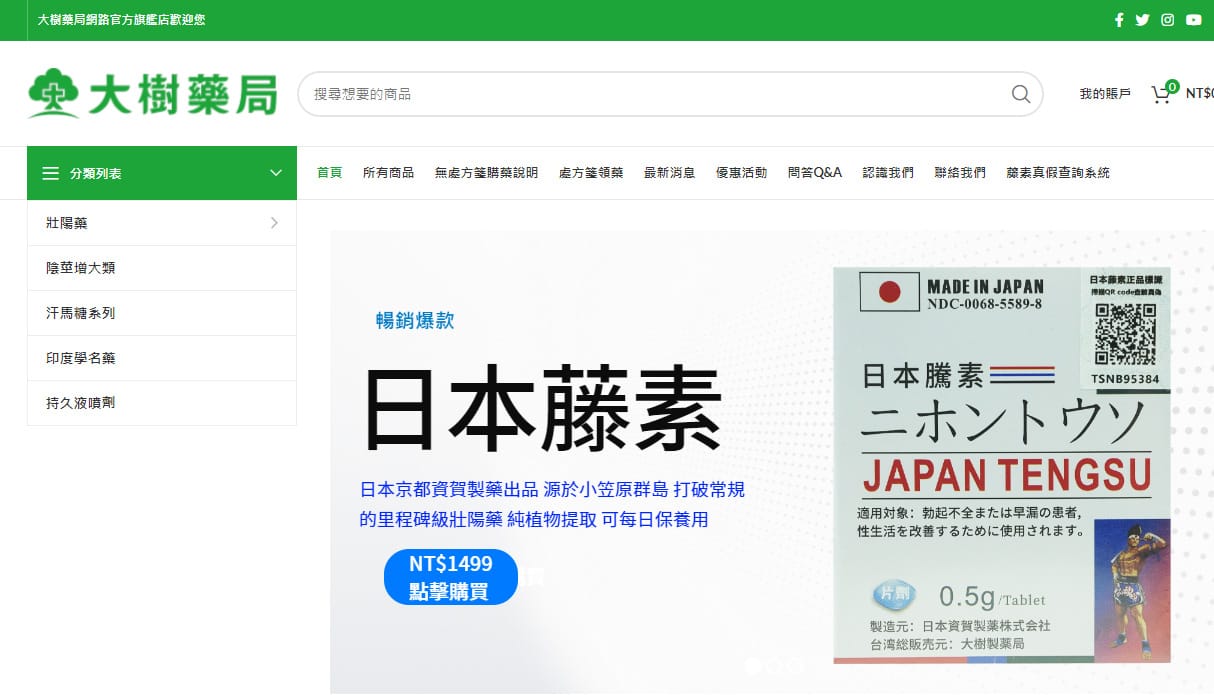Open the Instagram social icon
This screenshot has height=695, width=1214.
point(1167,20)
